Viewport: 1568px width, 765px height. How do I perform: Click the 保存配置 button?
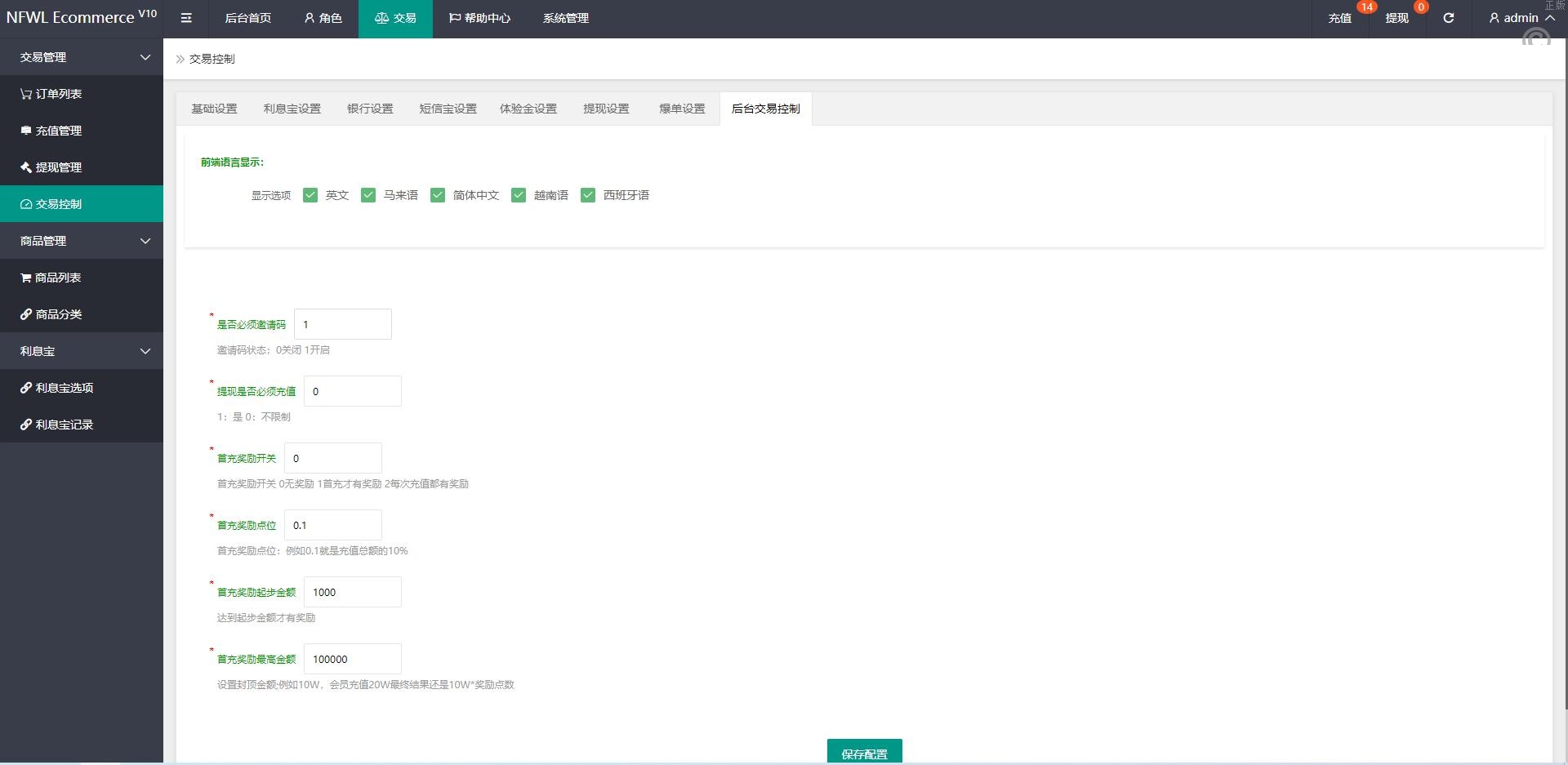tap(864, 752)
